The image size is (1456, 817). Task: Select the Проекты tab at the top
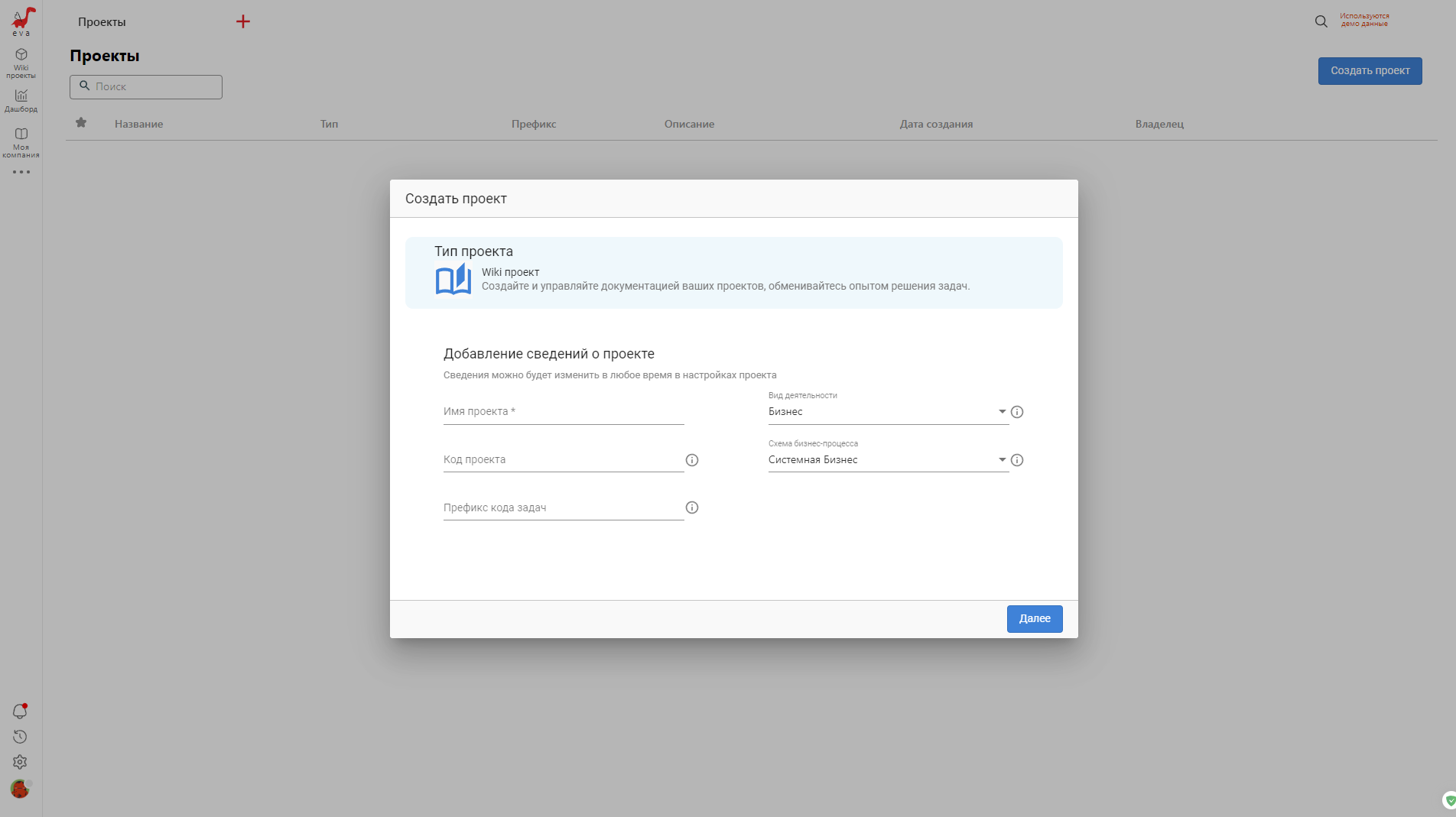pyautogui.click(x=102, y=22)
